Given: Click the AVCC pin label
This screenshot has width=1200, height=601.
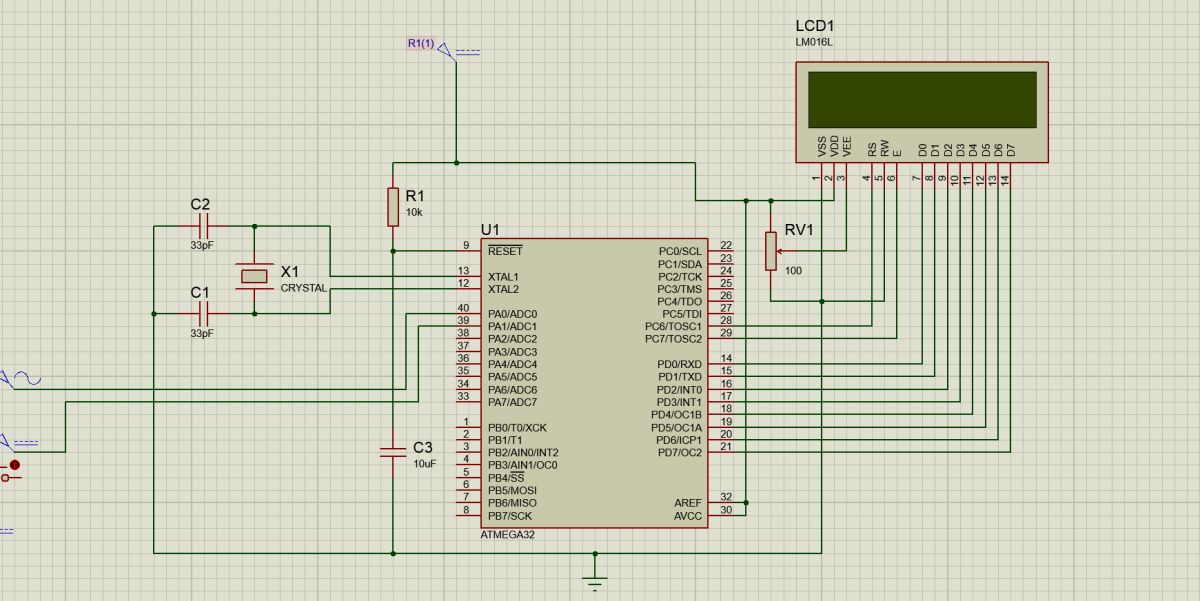Looking at the screenshot, I should pyautogui.click(x=689, y=515).
